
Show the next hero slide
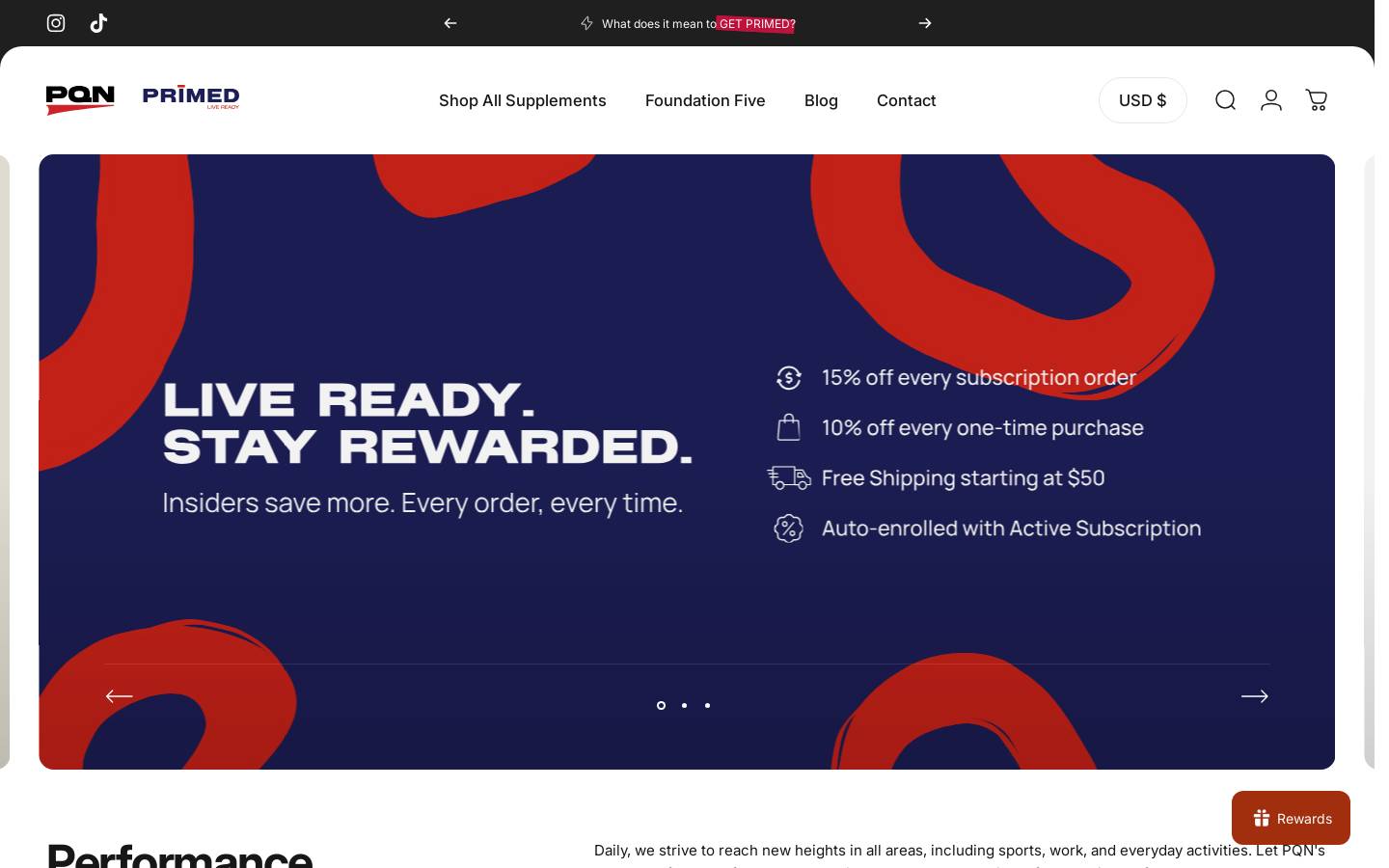point(1255,696)
